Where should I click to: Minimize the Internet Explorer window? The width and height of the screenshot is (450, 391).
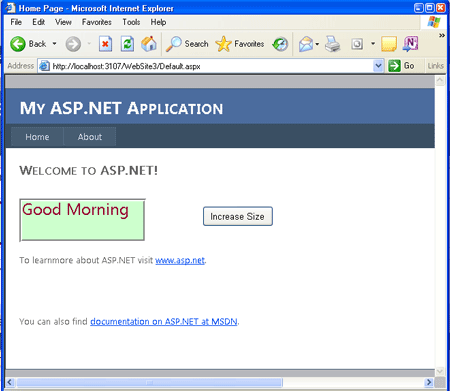pyautogui.click(x=419, y=8)
